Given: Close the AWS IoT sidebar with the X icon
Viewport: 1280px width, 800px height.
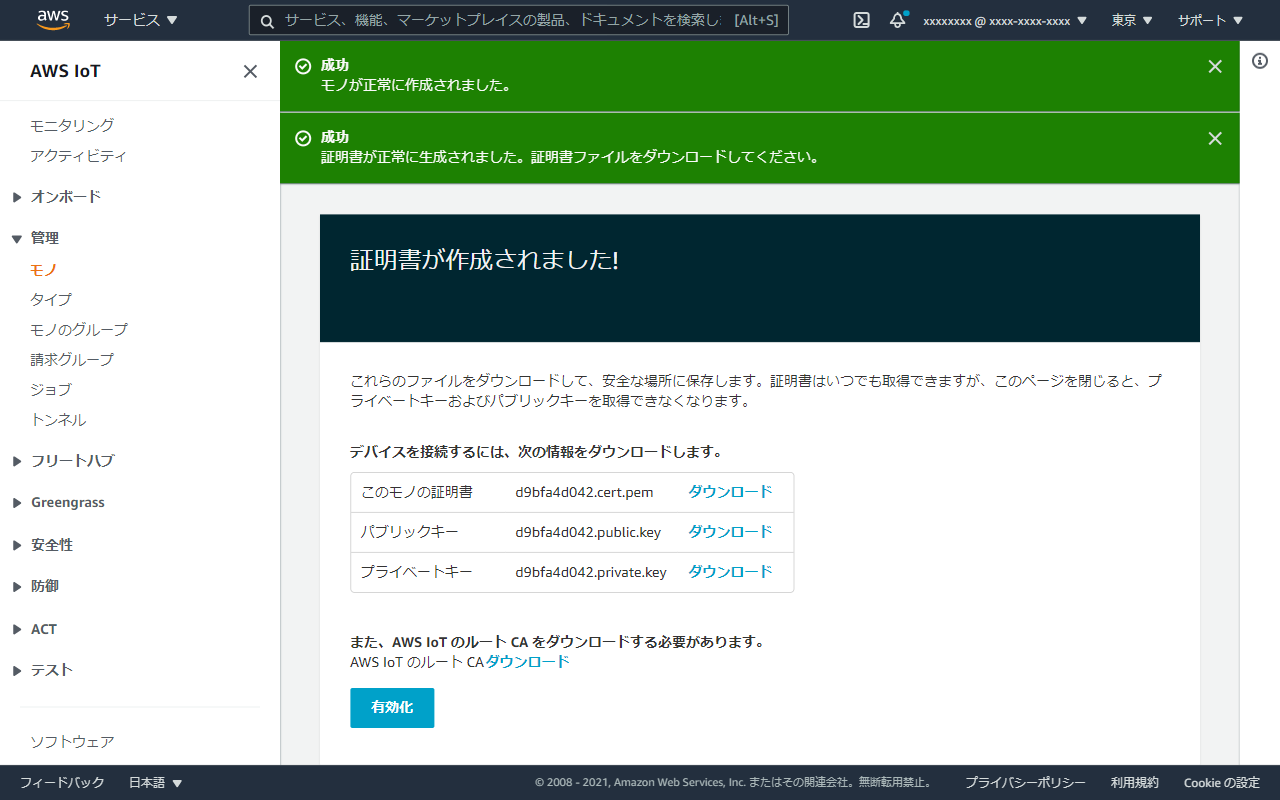Looking at the screenshot, I should [250, 71].
